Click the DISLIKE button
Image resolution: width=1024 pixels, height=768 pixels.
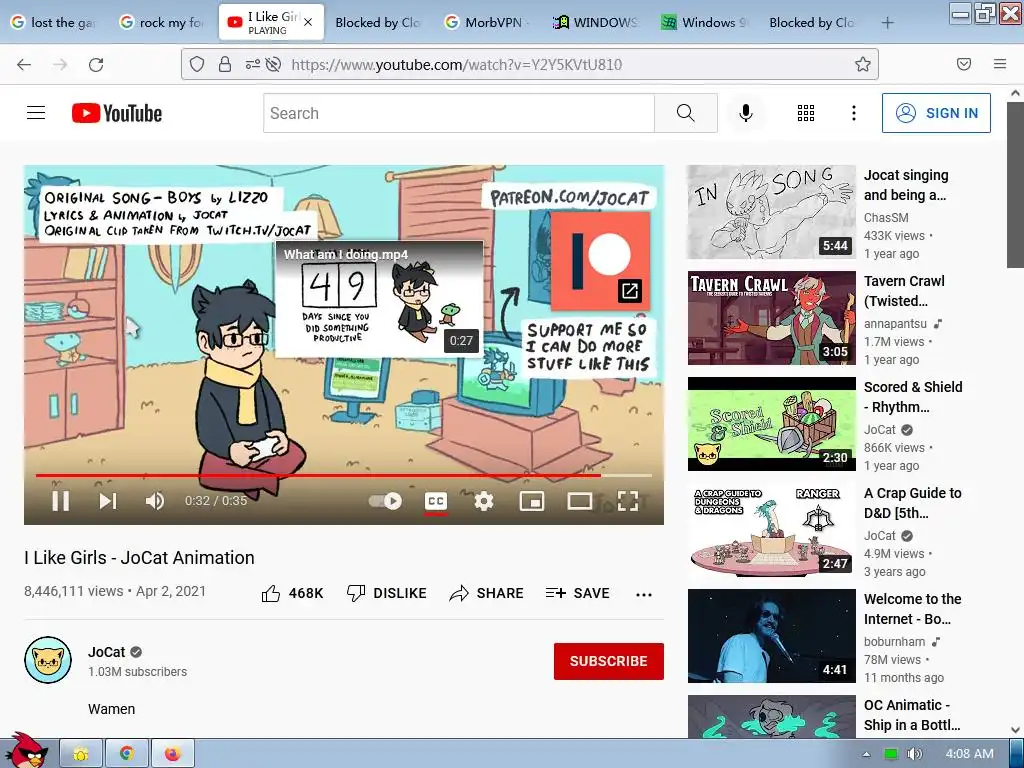click(x=387, y=593)
